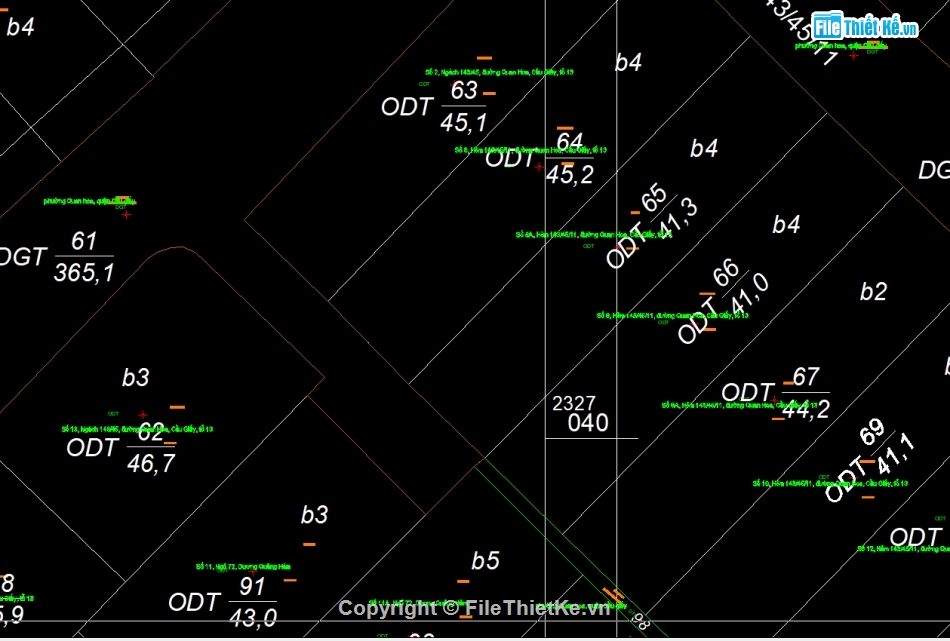Select the area value "43,0"
950x641 pixels.
[253, 619]
